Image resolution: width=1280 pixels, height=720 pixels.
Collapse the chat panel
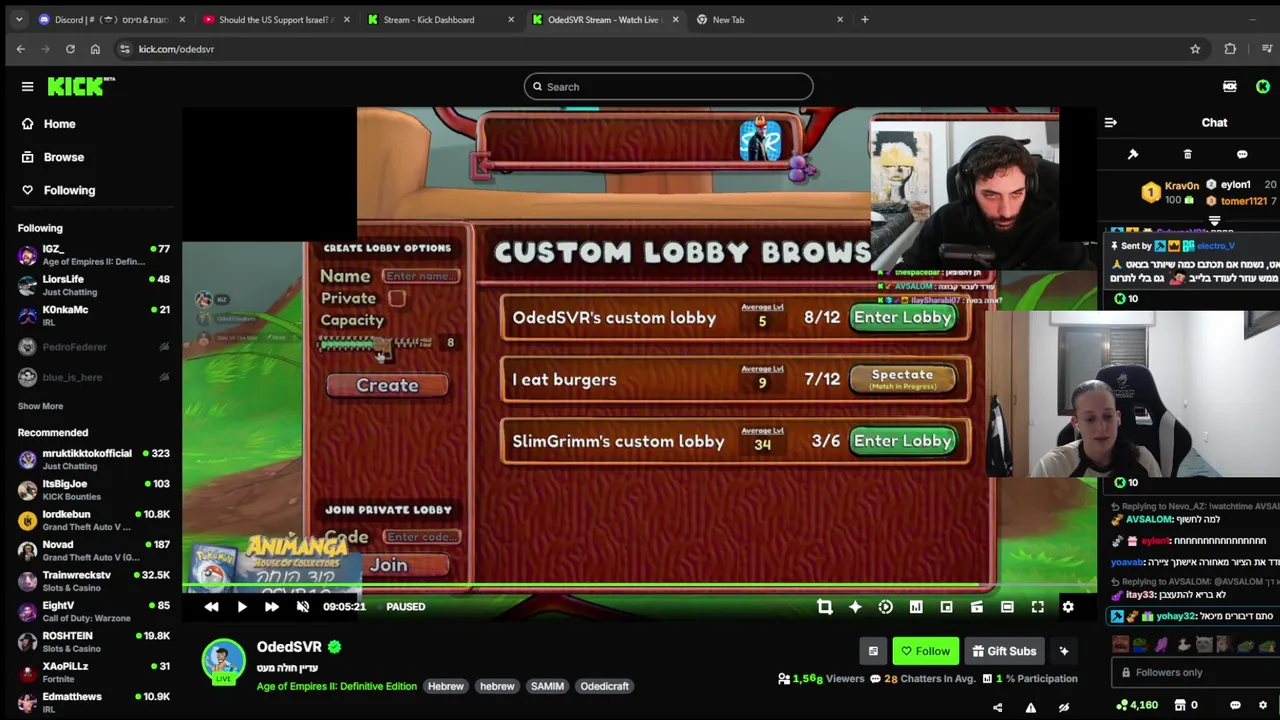click(x=1110, y=123)
